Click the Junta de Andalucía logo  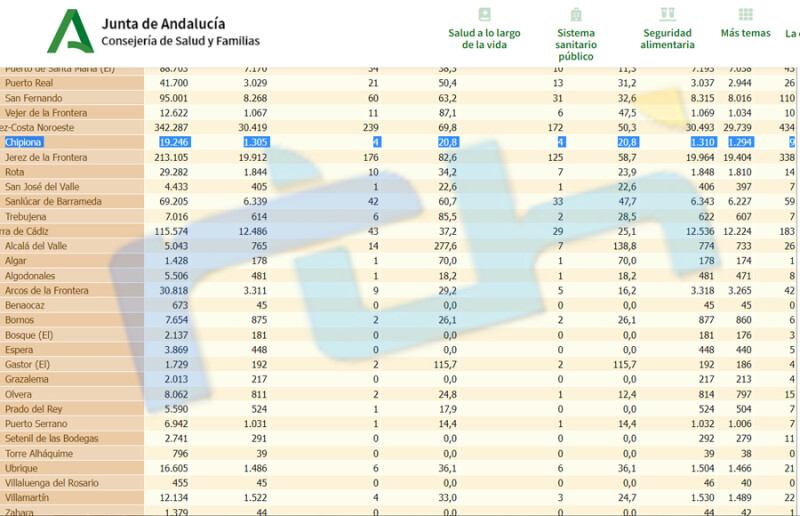click(70, 31)
